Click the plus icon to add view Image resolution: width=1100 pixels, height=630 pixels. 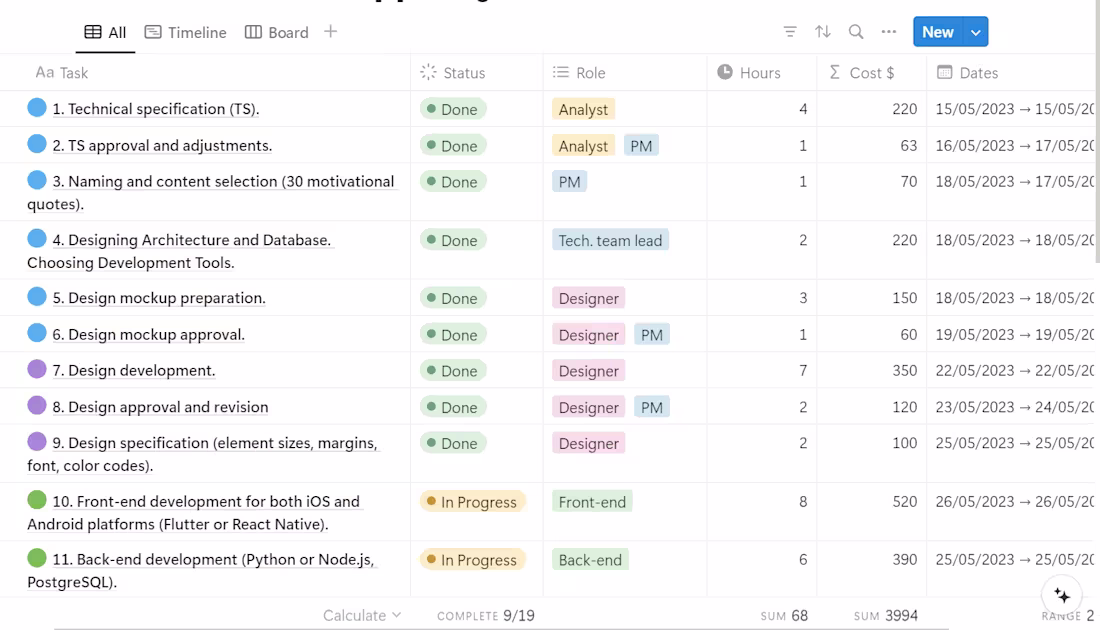click(331, 32)
